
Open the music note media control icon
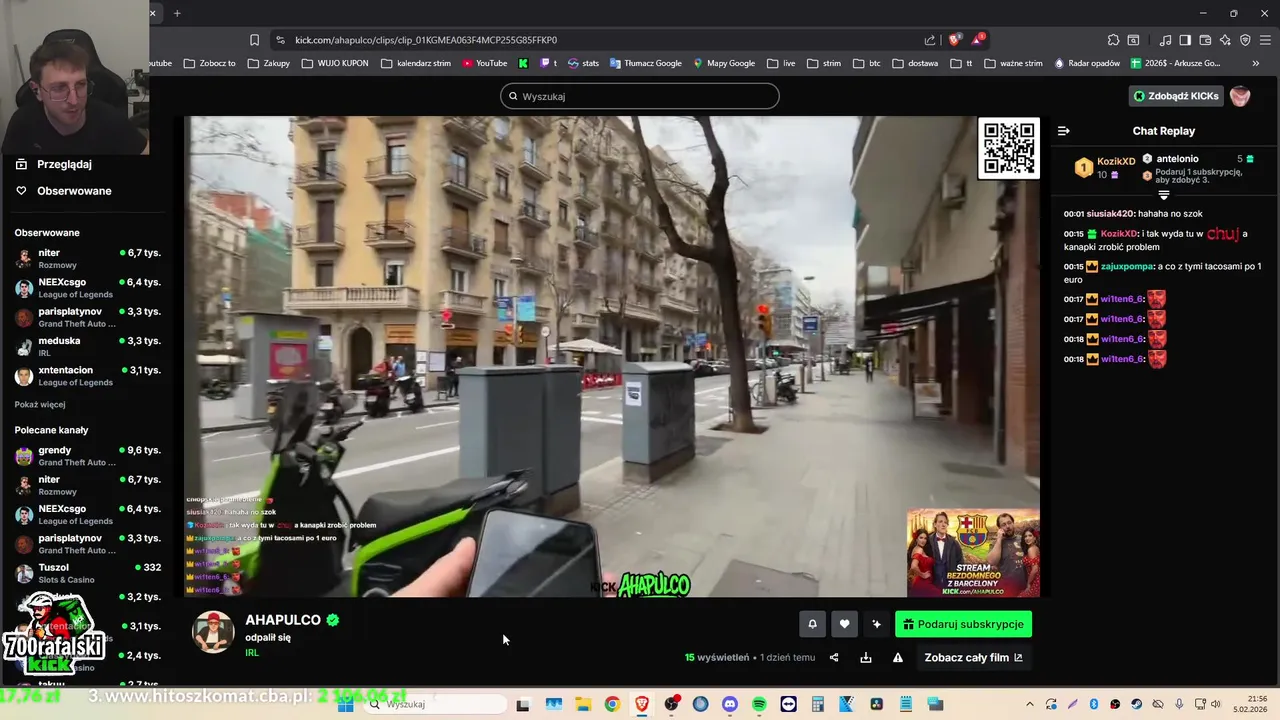coord(1165,40)
